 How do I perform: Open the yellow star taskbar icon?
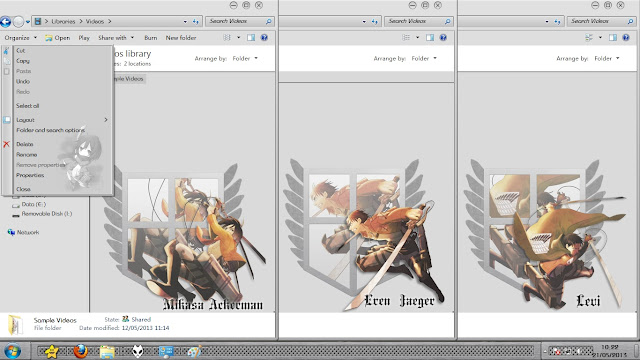52,351
